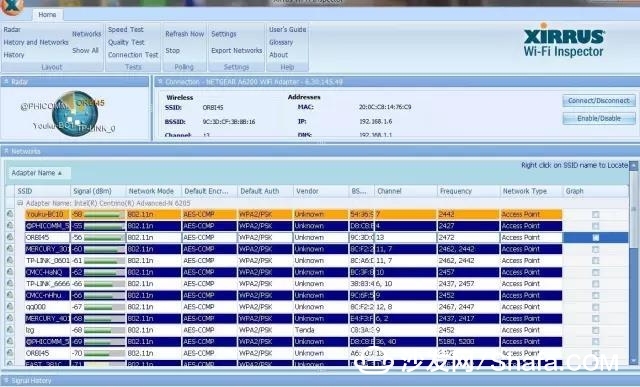The image size is (640, 387).
Task: Open Settings from the ribbon
Action: click(224, 34)
